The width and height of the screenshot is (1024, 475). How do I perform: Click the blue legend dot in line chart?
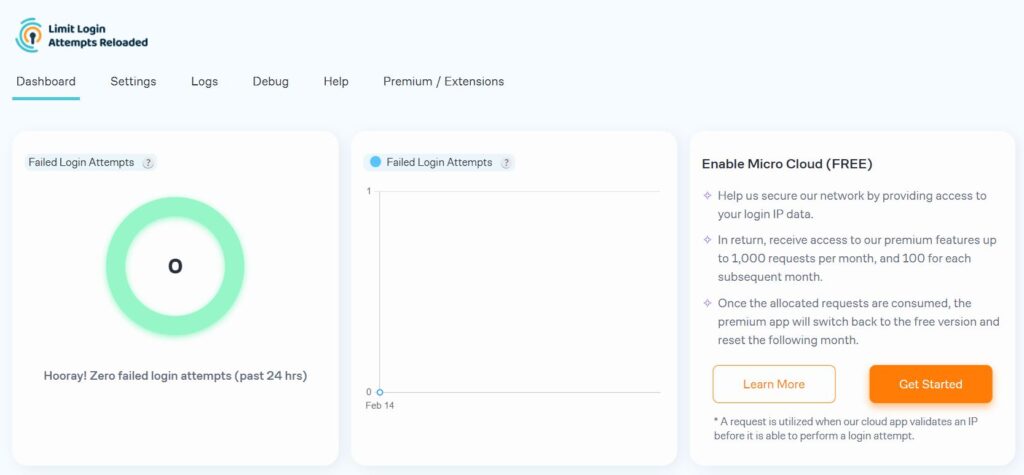[x=376, y=162]
